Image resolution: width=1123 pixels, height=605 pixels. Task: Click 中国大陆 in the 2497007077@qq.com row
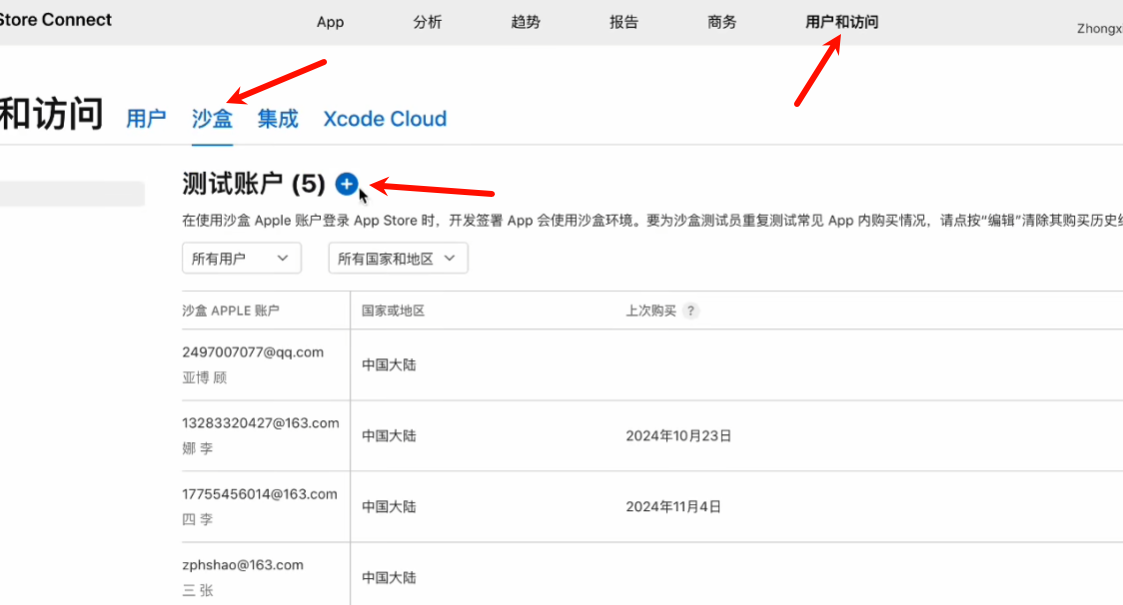(389, 365)
